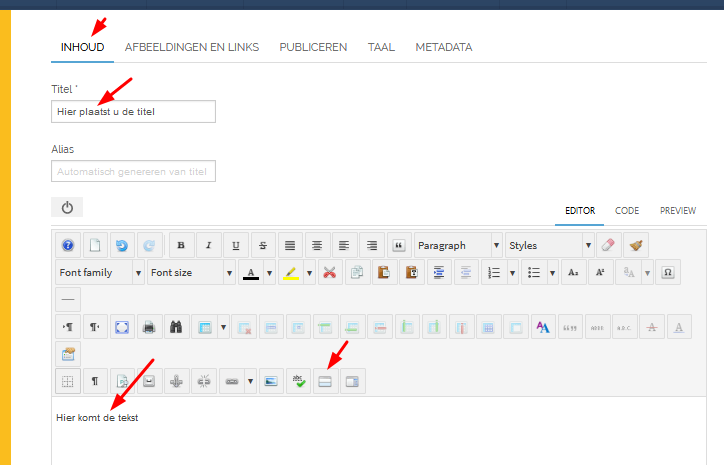The height and width of the screenshot is (465, 724).
Task: Click the Preview view link
Action: [x=677, y=211]
